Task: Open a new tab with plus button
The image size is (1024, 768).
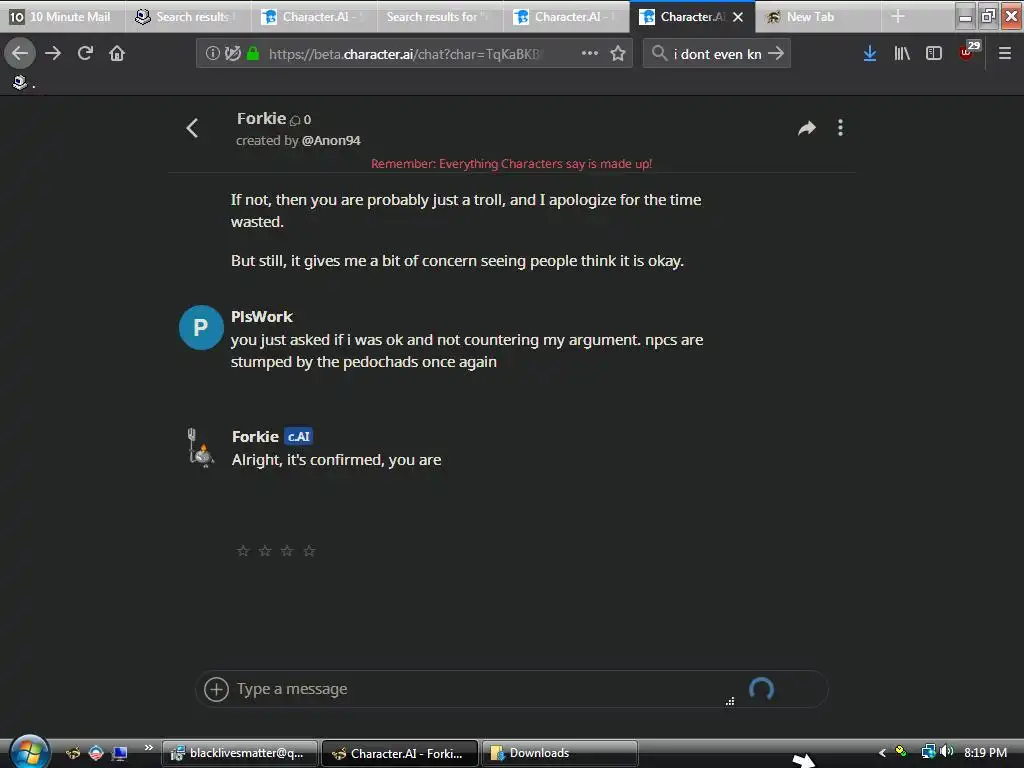Action: click(898, 16)
